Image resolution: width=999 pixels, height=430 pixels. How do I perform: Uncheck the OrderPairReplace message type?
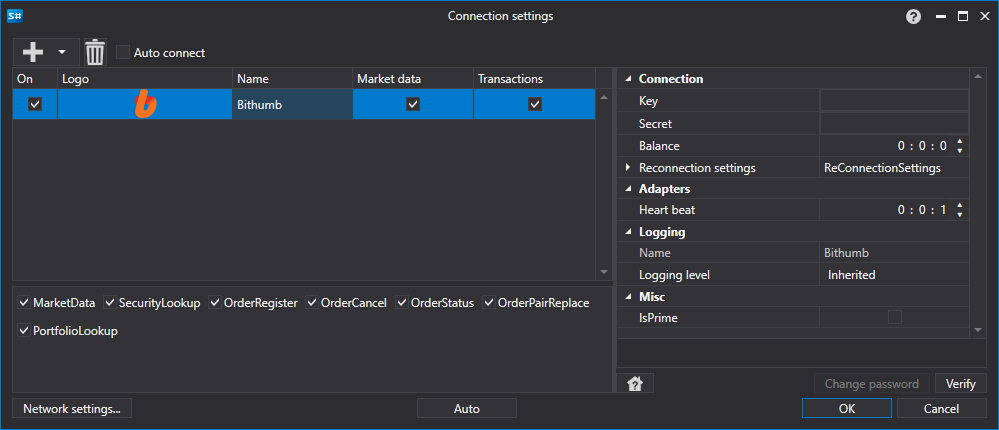489,303
